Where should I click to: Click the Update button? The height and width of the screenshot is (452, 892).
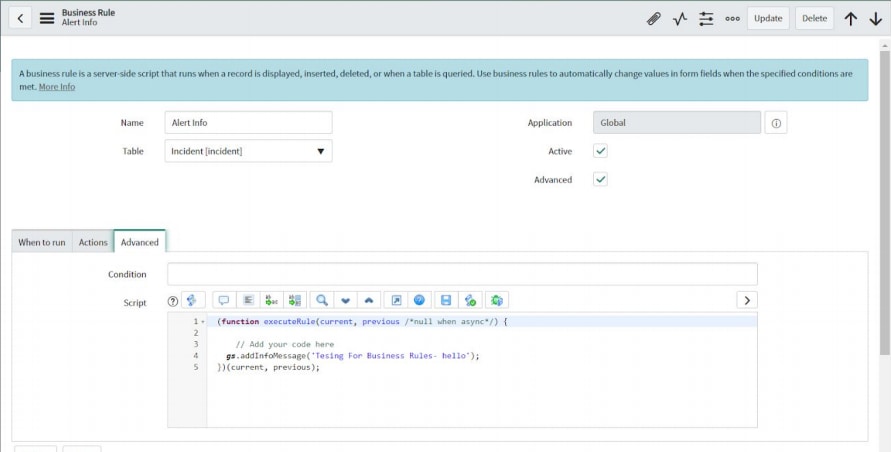pos(768,18)
